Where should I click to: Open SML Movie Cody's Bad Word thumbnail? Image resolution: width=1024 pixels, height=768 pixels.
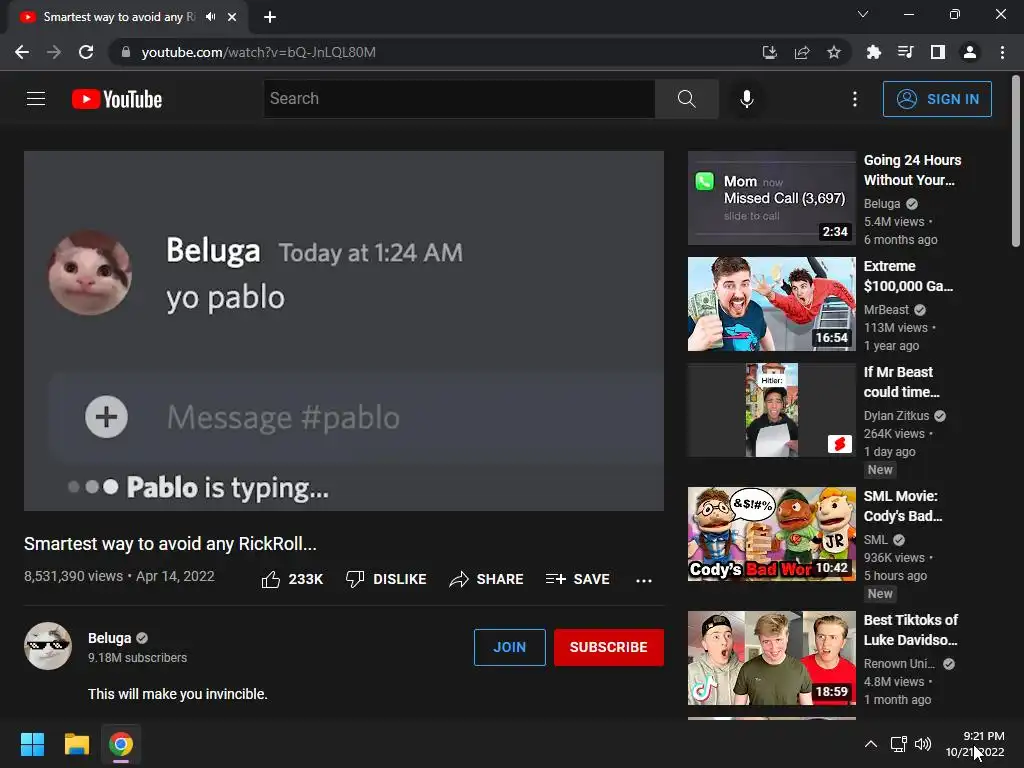pyautogui.click(x=771, y=534)
